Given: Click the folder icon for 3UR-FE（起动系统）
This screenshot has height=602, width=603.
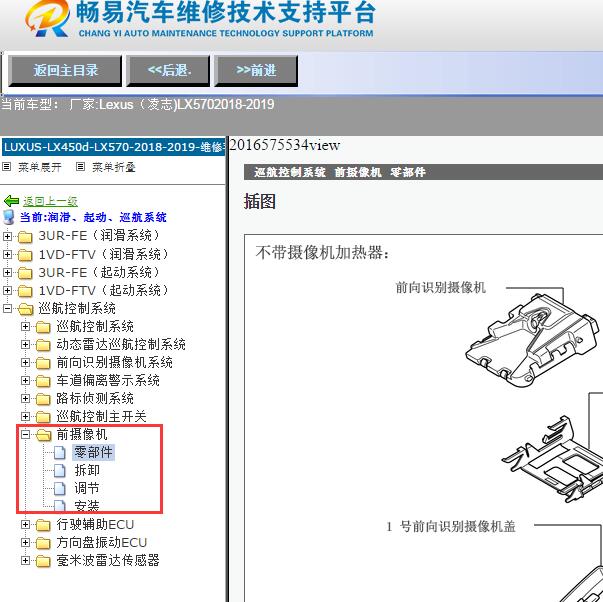Looking at the screenshot, I should tap(25, 273).
